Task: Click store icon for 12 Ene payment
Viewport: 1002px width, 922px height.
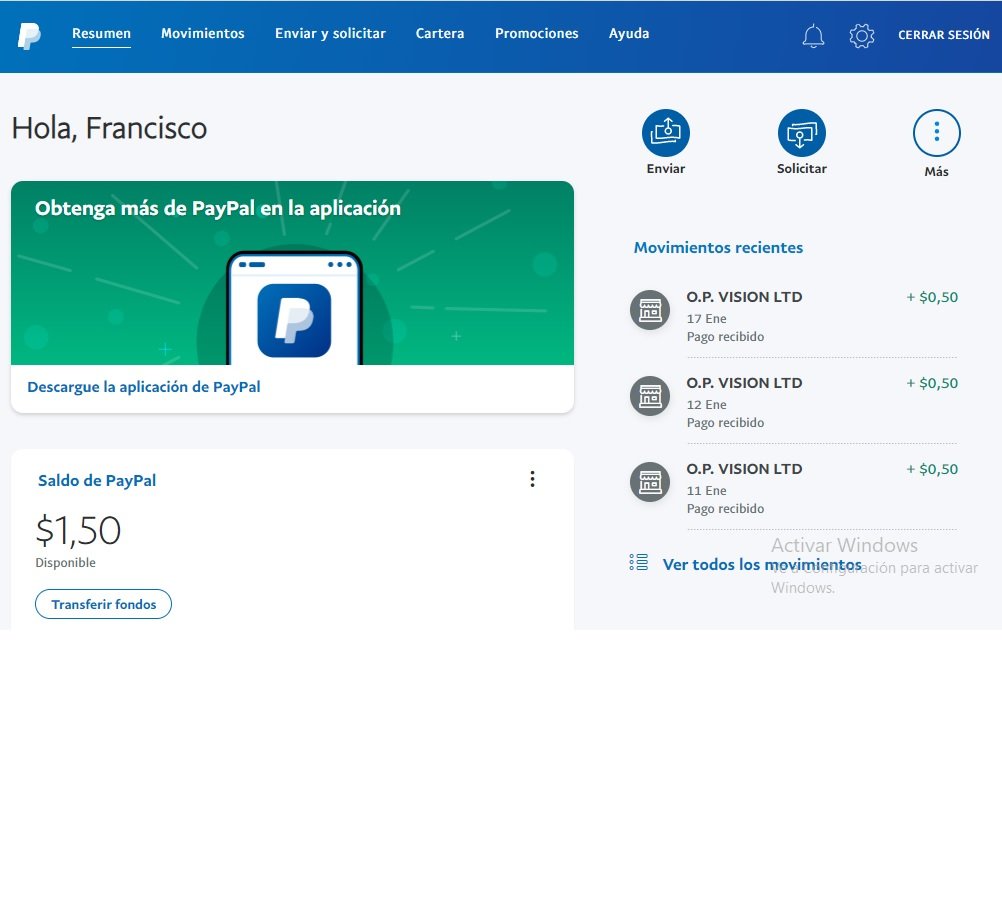Action: point(650,396)
